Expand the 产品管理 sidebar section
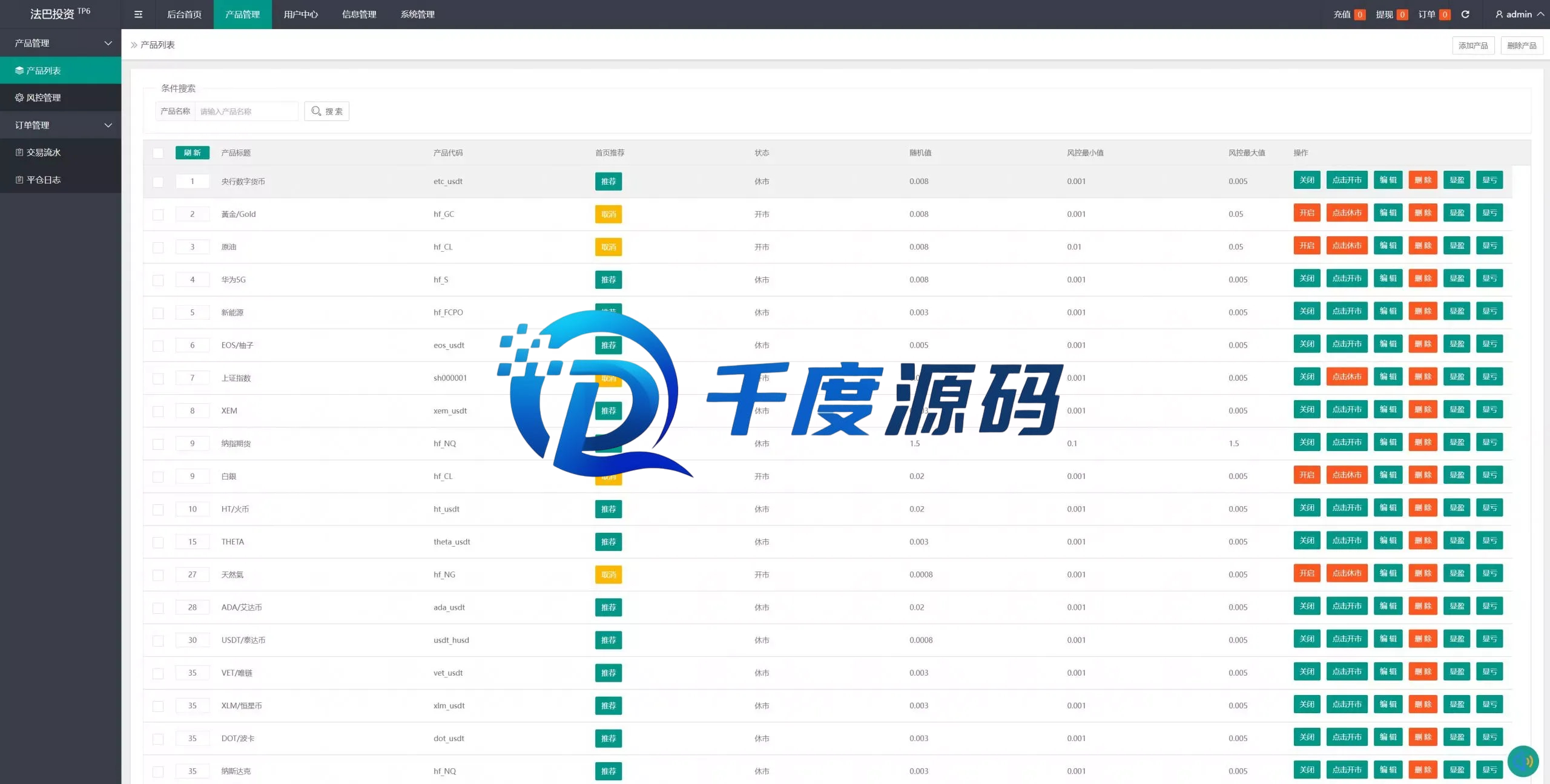The image size is (1550, 784). (x=61, y=43)
